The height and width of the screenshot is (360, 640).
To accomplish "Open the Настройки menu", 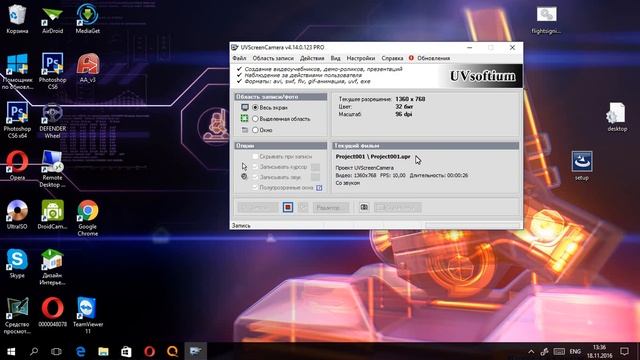I will point(360,58).
